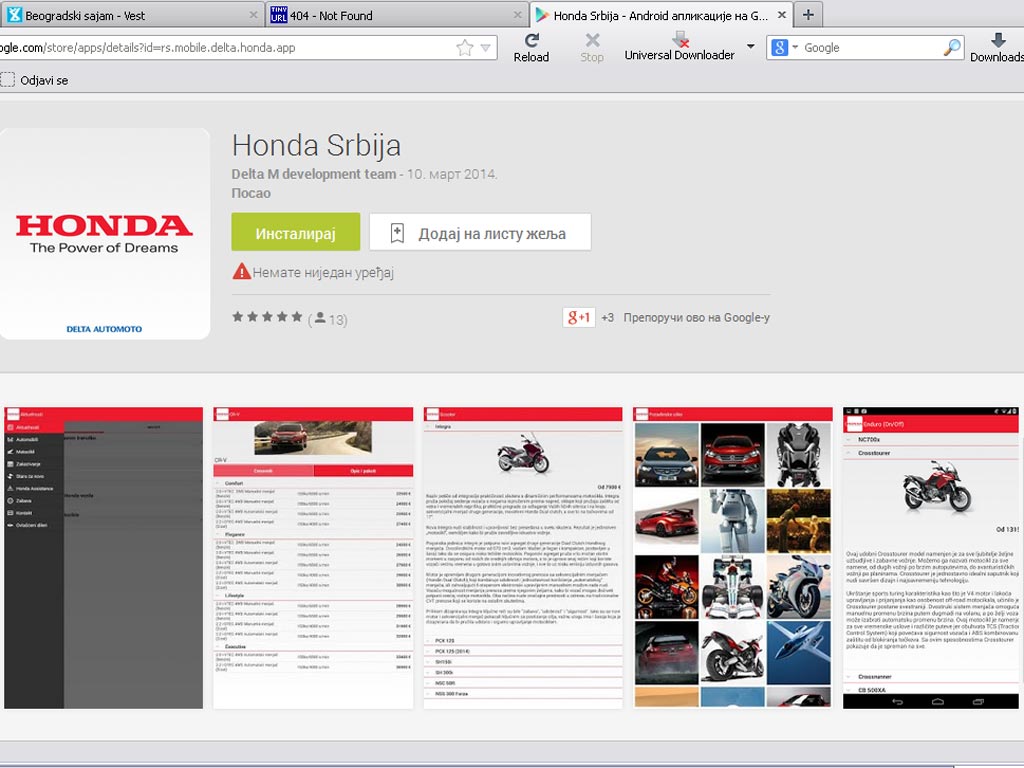Click the red warning triangle icon
The width and height of the screenshot is (1024, 768).
[x=241, y=271]
